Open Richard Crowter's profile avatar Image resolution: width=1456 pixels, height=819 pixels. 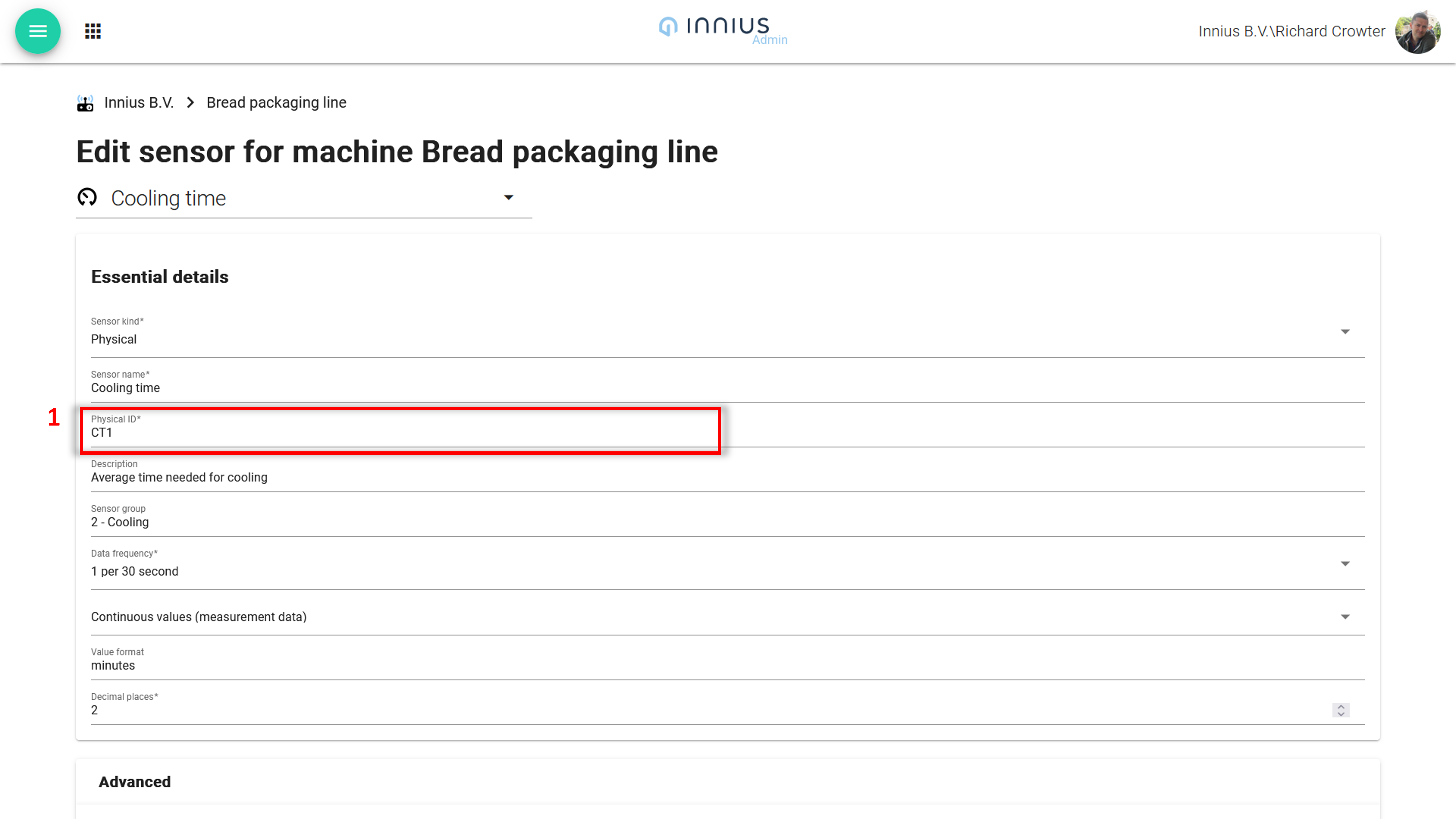coord(1417,32)
